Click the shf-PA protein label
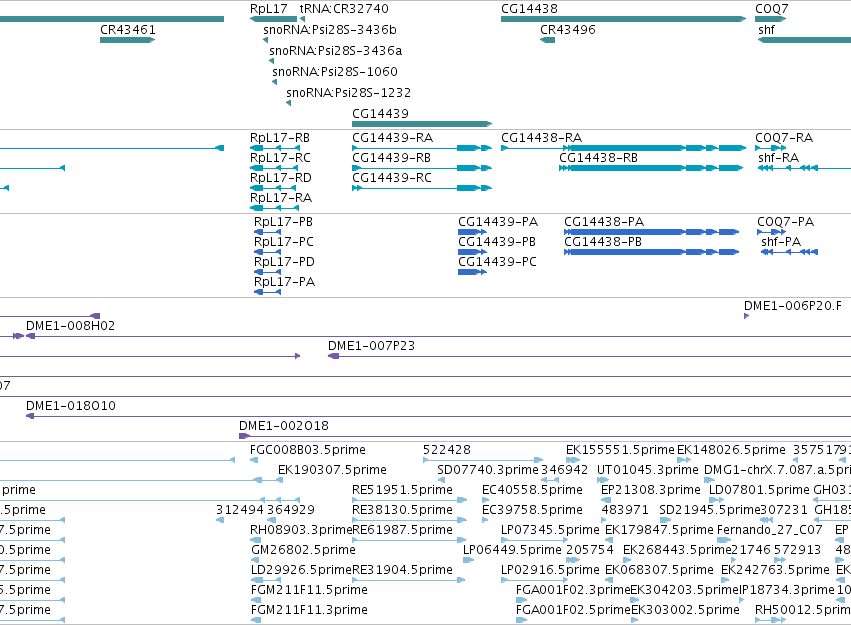The height and width of the screenshot is (625, 851). click(x=781, y=242)
